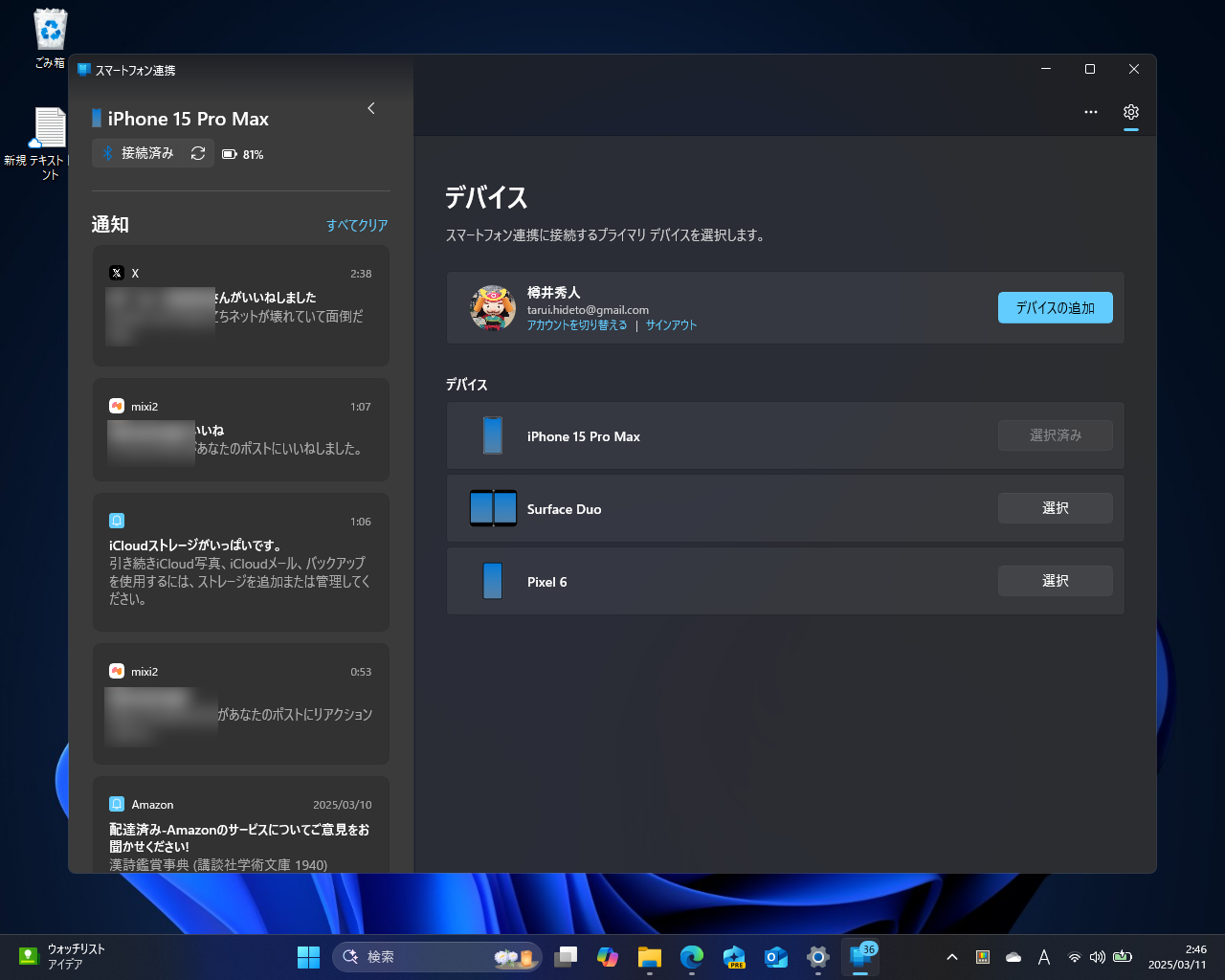Image resolution: width=1225 pixels, height=980 pixels.
Task: Click the Bluetooth 接続済み status button
Action: coord(138,153)
